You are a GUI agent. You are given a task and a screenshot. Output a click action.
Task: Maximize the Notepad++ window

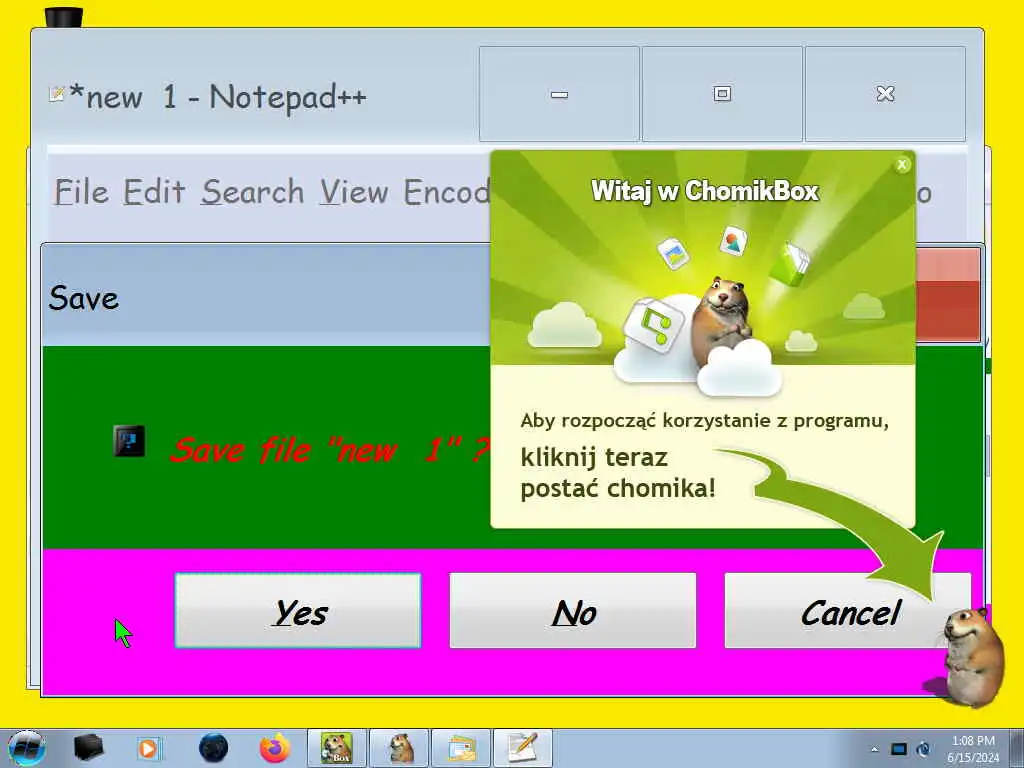coord(722,94)
